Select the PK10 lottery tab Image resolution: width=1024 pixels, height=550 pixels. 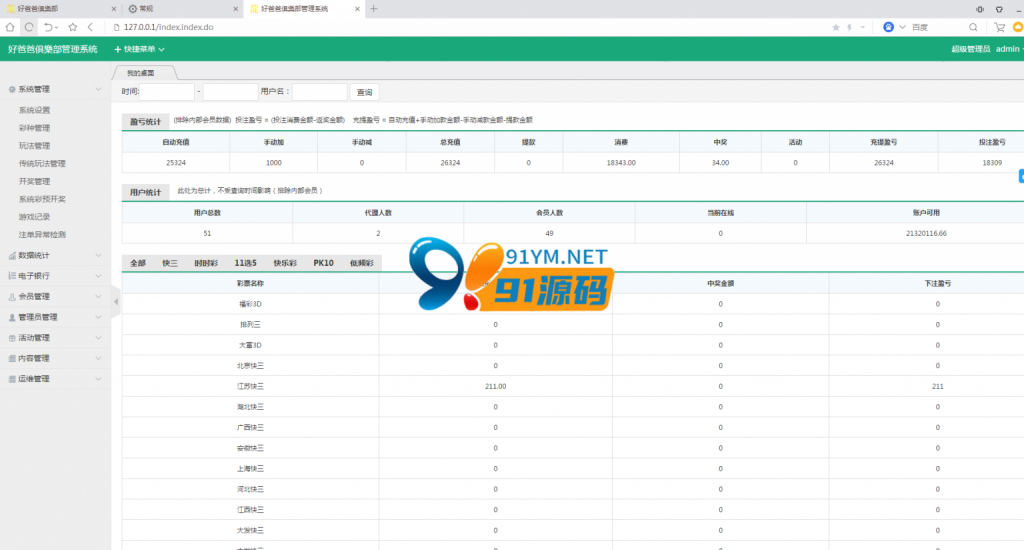tap(323, 263)
